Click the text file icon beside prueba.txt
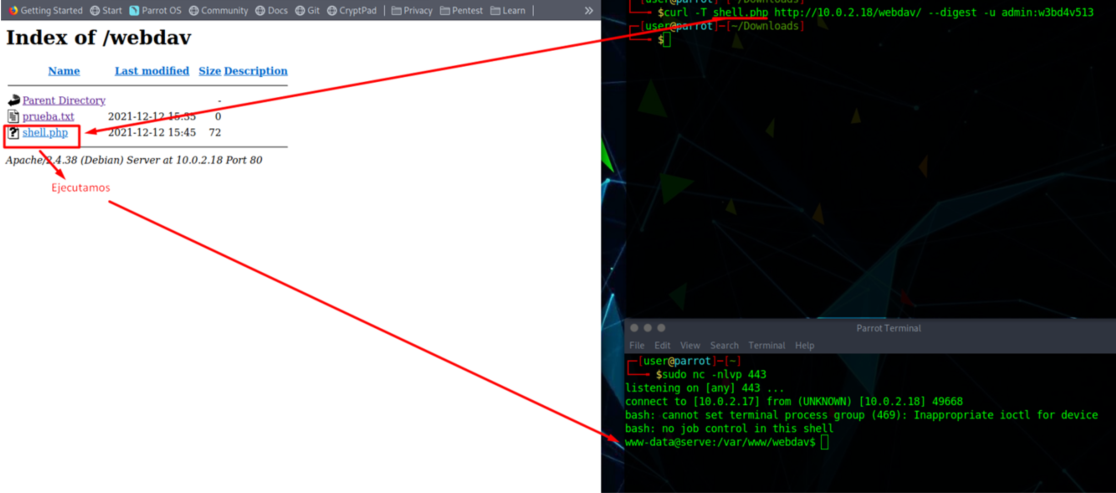This screenshot has height=493, width=1116. [14, 116]
